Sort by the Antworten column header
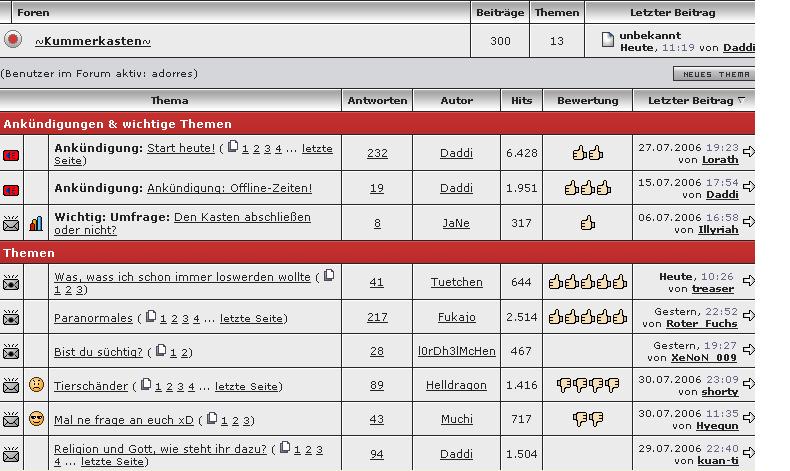Image resolution: width=790 pixels, height=471 pixels. (377, 100)
